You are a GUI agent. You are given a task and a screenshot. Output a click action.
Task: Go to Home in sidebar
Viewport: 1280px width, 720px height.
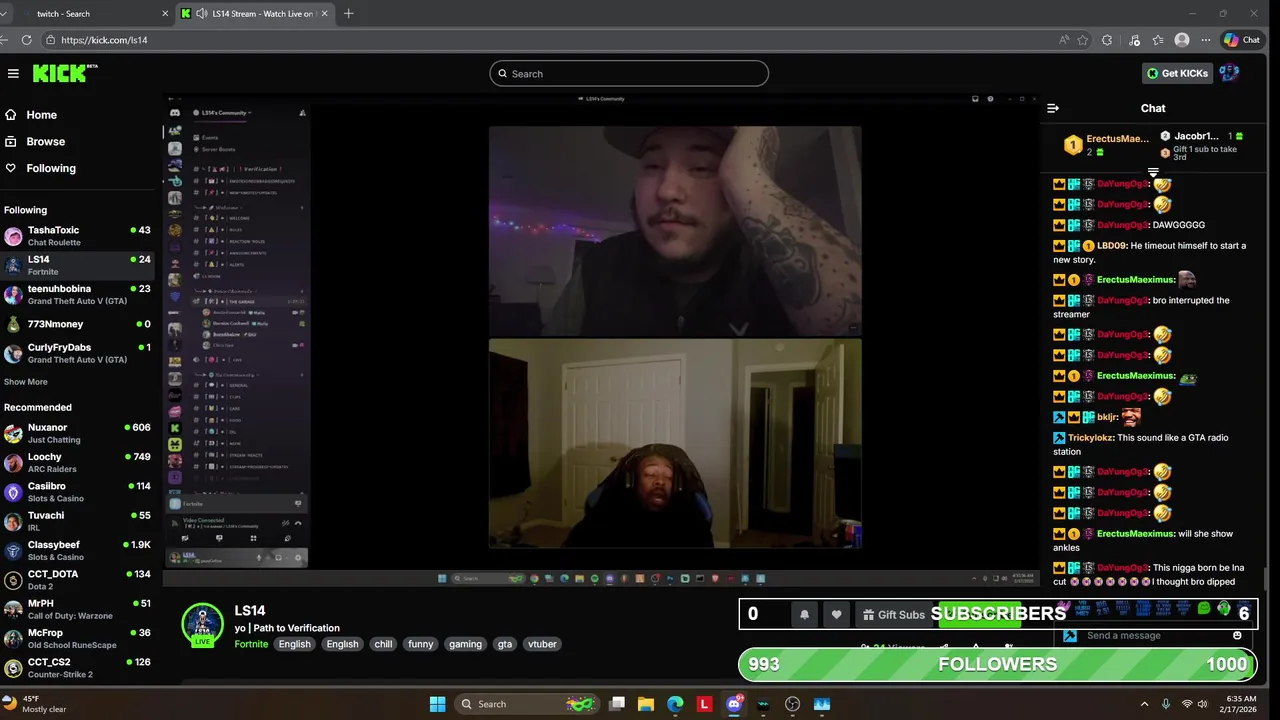[41, 115]
